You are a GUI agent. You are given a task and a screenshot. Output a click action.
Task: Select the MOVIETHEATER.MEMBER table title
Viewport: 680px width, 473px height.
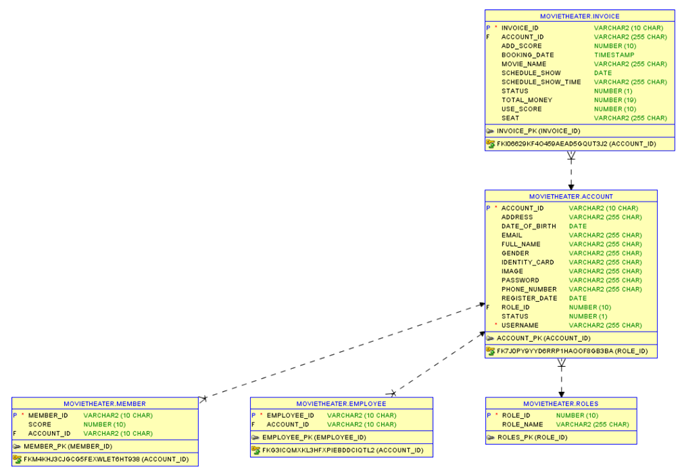click(x=105, y=404)
